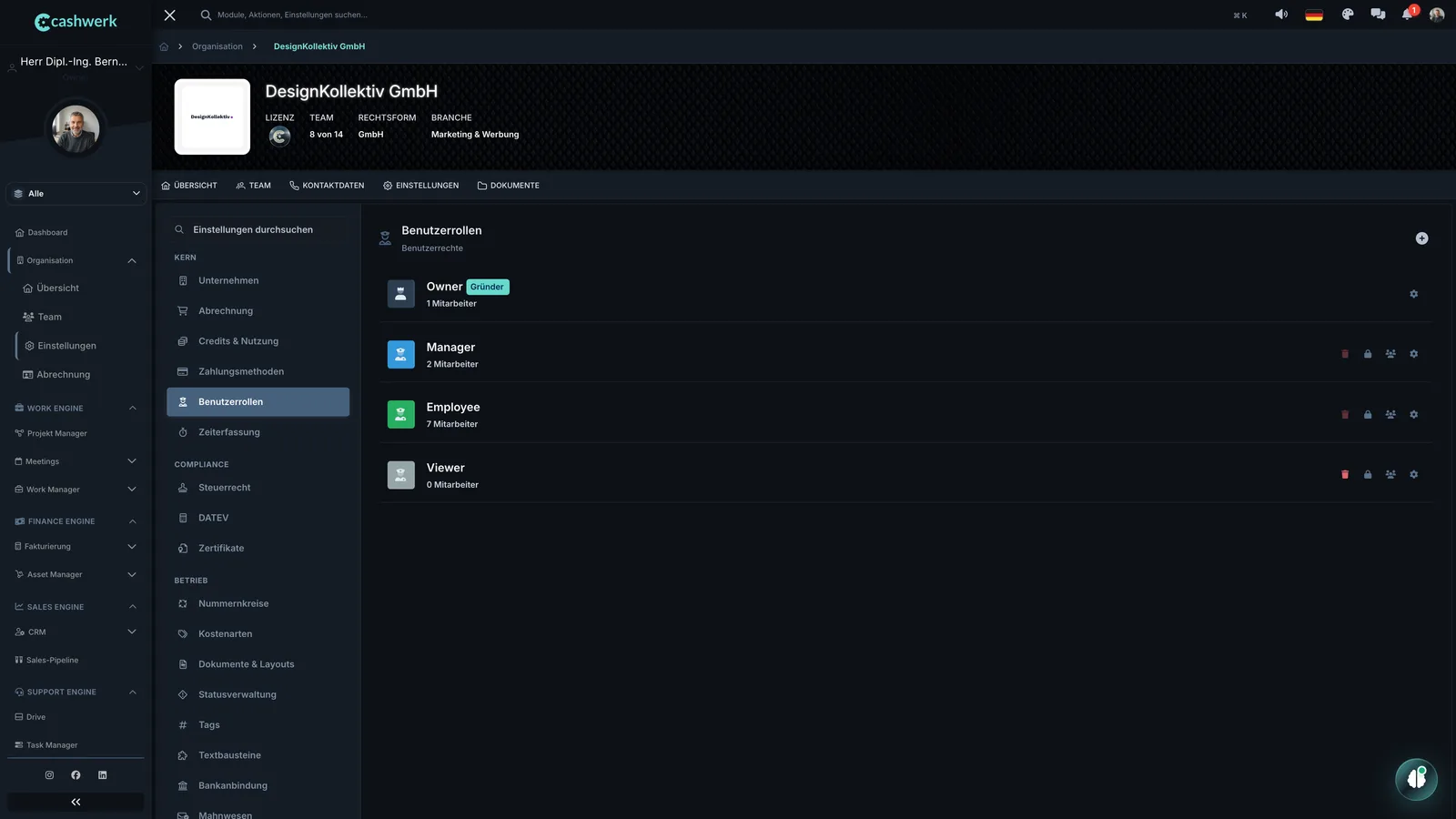Expand CRM menu

point(132,632)
